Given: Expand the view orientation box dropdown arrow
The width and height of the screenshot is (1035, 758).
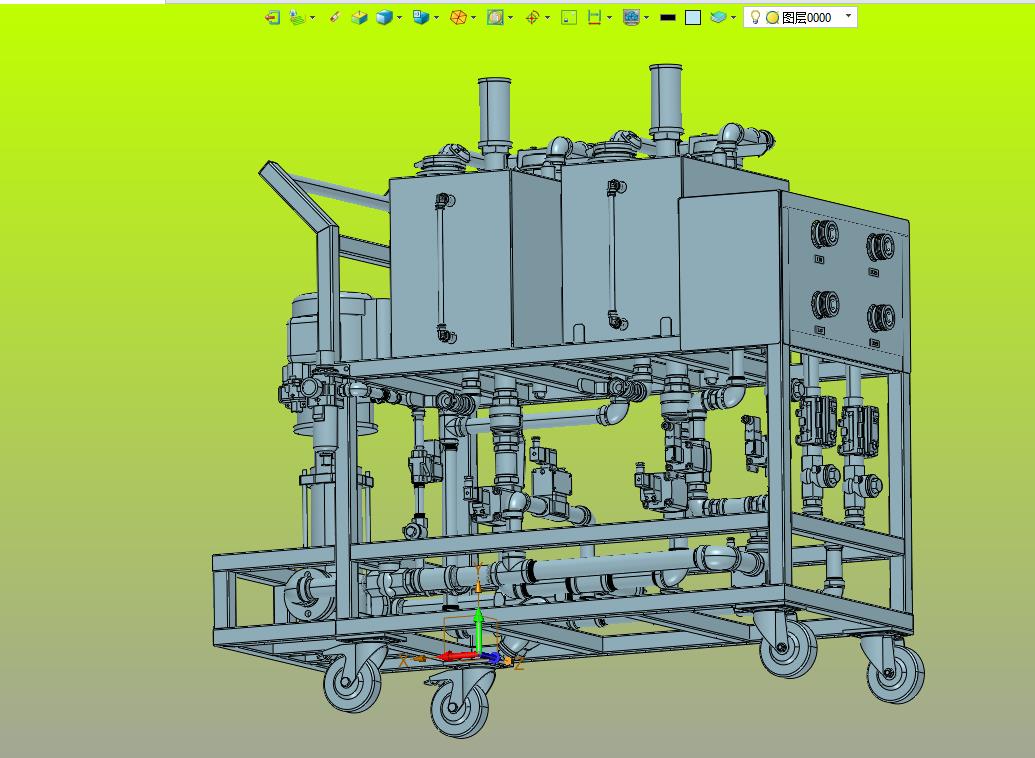Looking at the screenshot, I should [436, 18].
